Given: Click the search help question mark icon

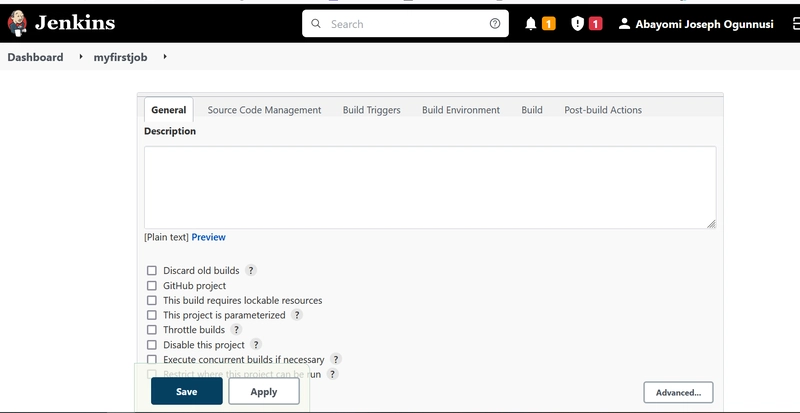Looking at the screenshot, I should pyautogui.click(x=495, y=24).
